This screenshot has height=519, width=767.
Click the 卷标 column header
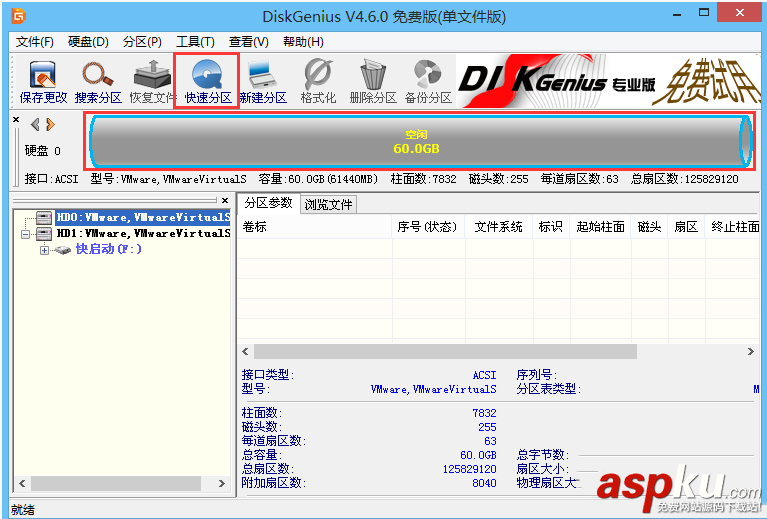[x=315, y=226]
